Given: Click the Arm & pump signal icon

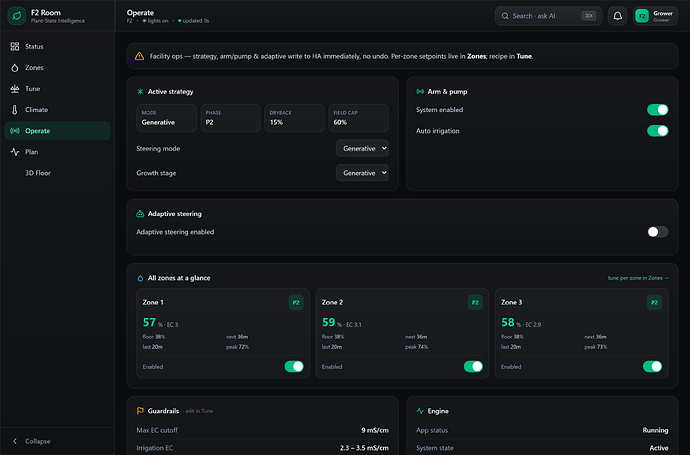Looking at the screenshot, I should click(420, 92).
